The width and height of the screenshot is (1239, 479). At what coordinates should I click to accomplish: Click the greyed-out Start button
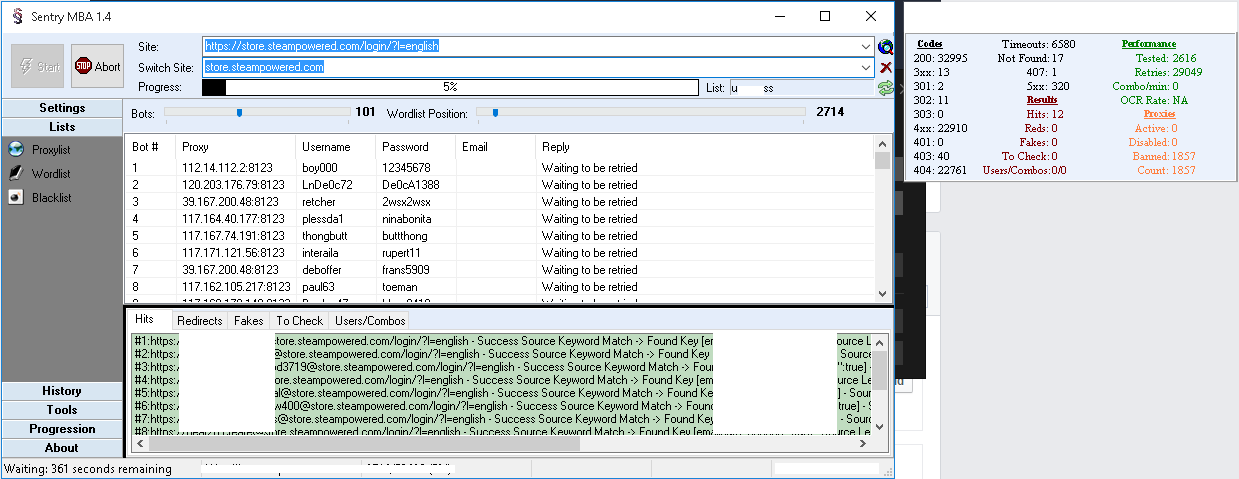(38, 66)
